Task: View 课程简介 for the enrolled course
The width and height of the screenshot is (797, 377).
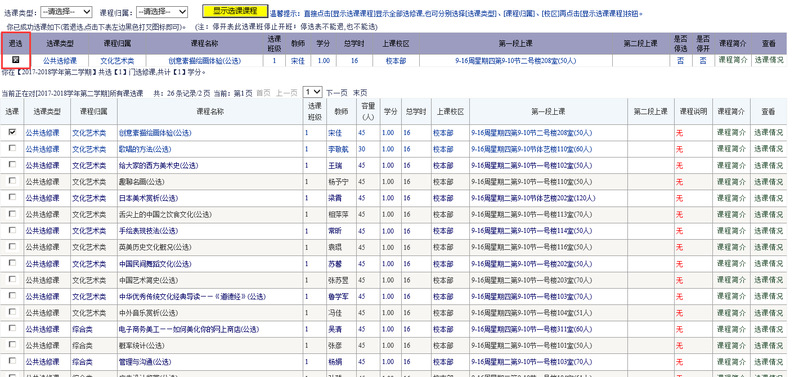Action: pos(732,60)
